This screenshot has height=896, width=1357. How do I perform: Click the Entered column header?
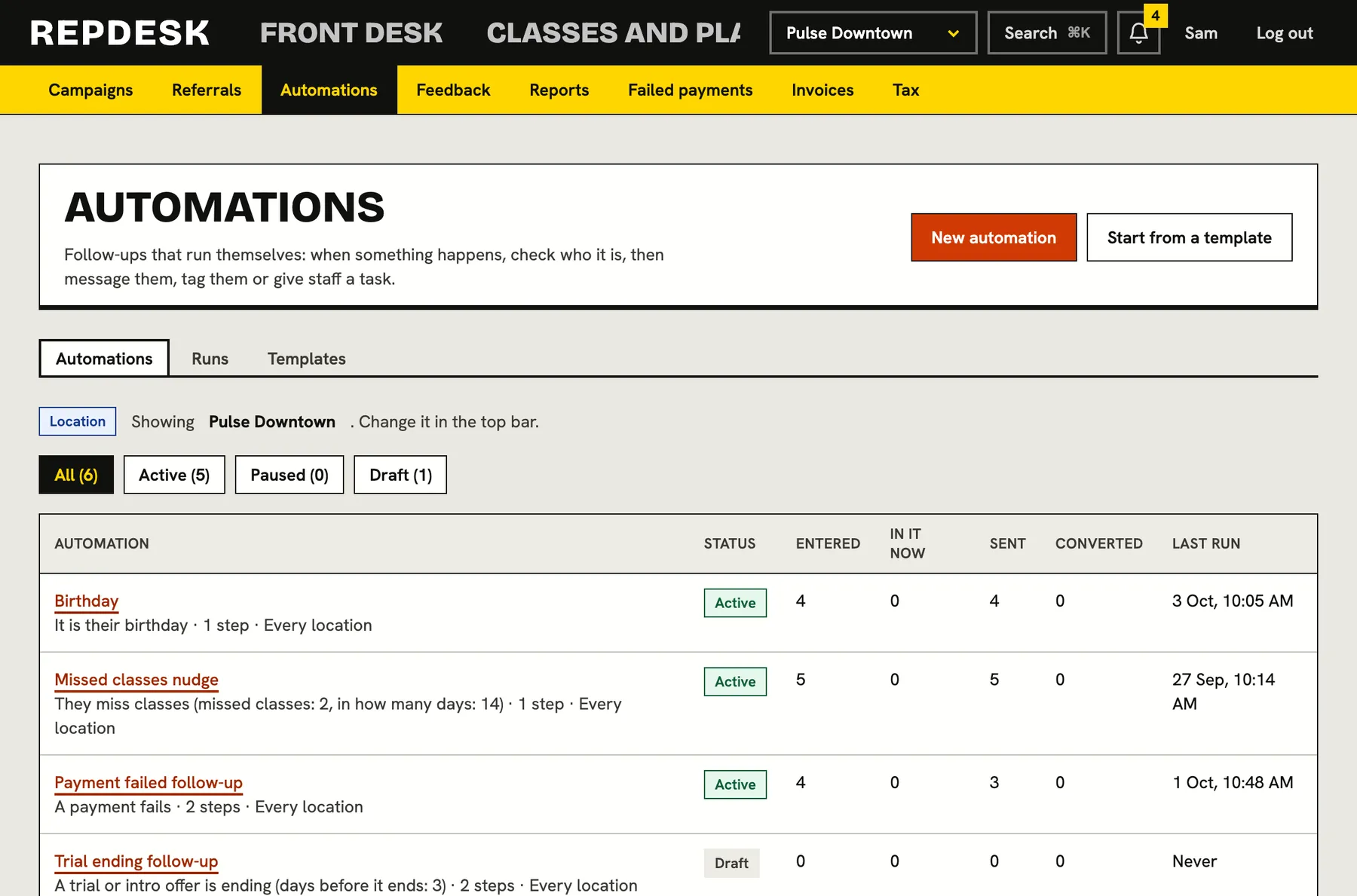(828, 543)
